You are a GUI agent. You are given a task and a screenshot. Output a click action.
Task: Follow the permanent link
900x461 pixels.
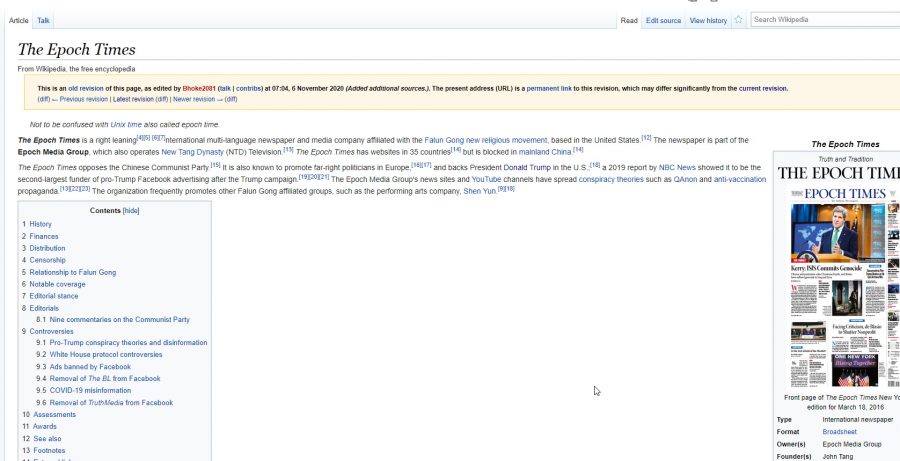coord(549,88)
